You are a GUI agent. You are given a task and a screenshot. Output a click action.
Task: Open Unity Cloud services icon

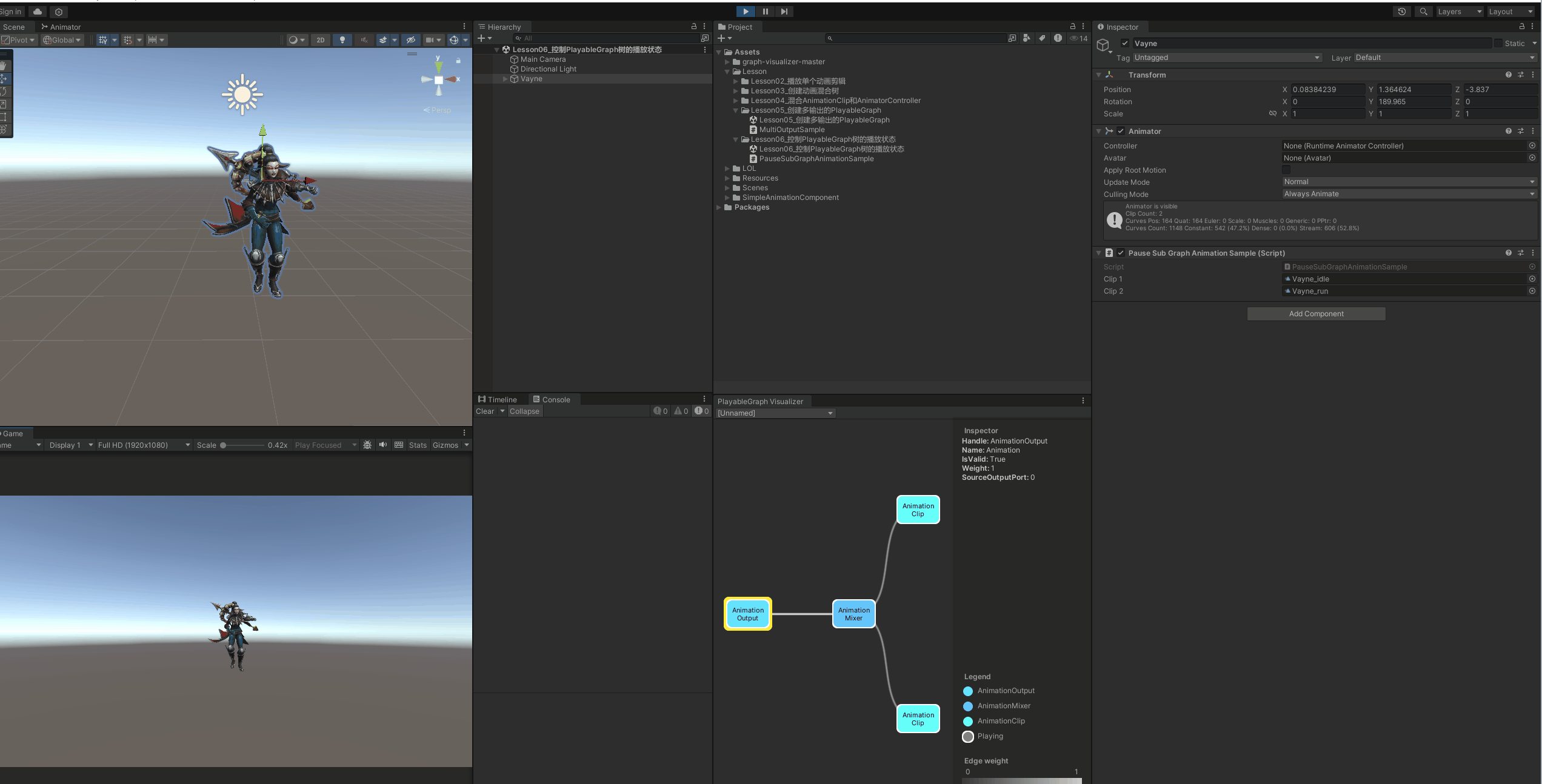[x=38, y=12]
